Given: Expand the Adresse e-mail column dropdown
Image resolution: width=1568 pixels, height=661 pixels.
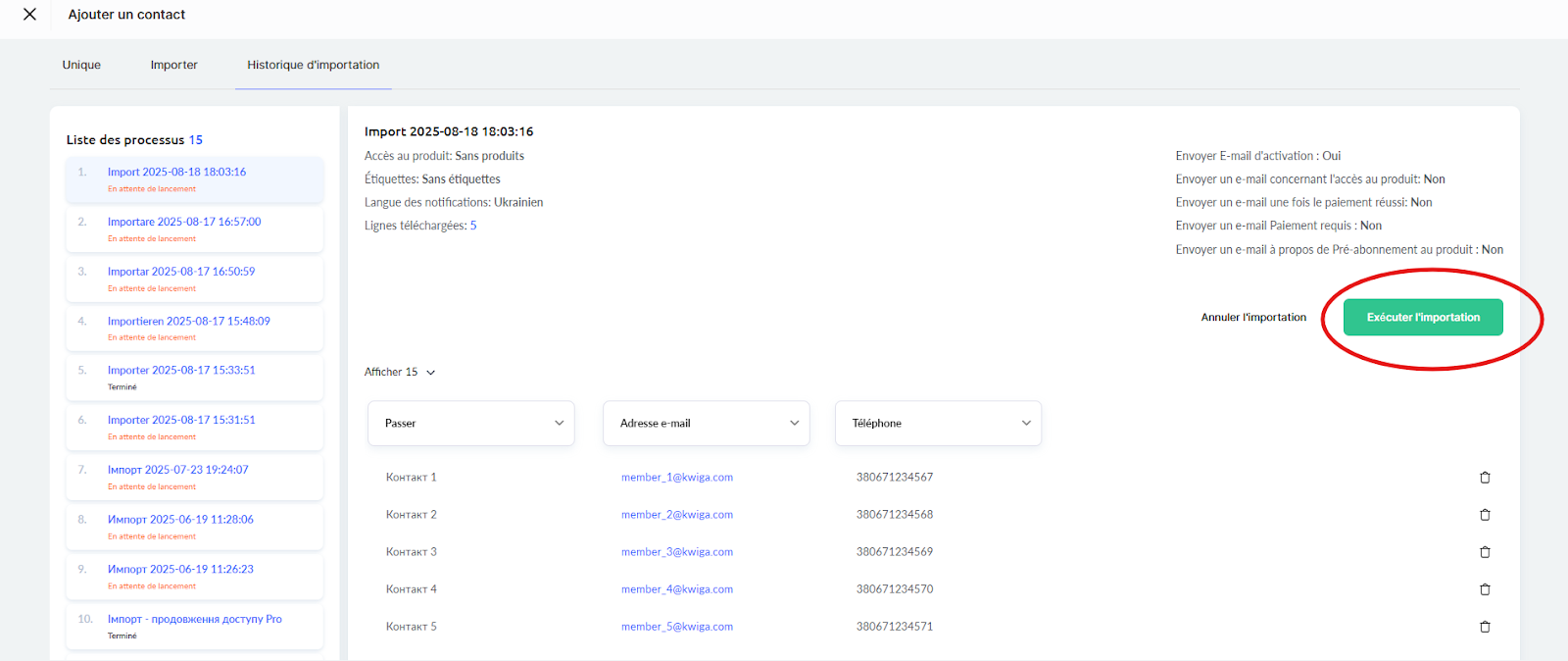Looking at the screenshot, I should pyautogui.click(x=706, y=424).
